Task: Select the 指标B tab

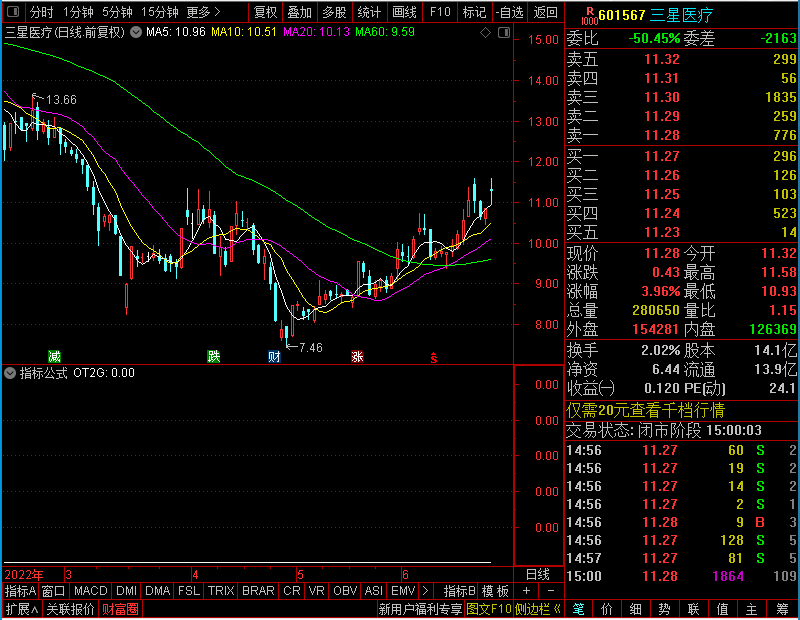Action: pos(459,591)
